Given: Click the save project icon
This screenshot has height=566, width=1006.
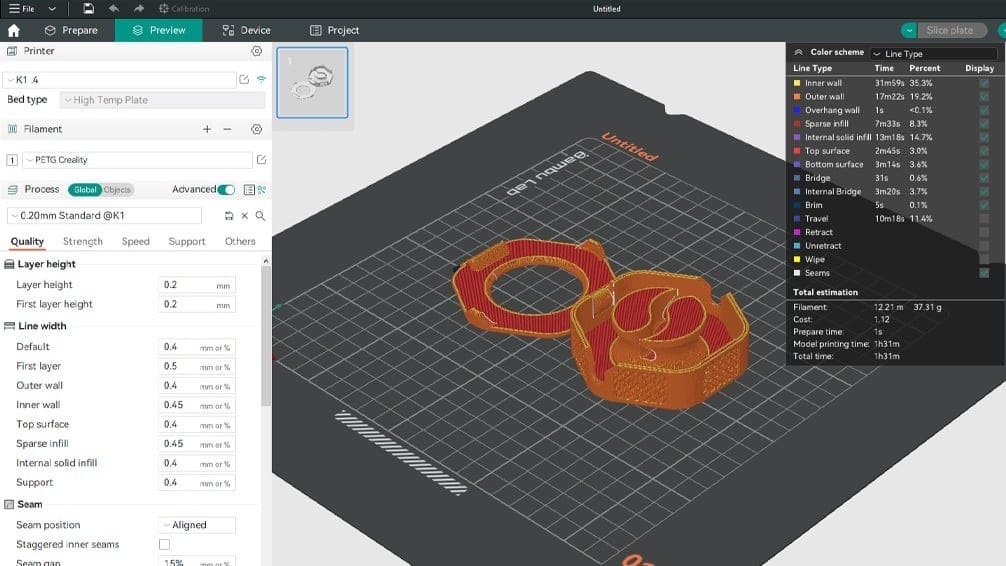Looking at the screenshot, I should pyautogui.click(x=89, y=8).
